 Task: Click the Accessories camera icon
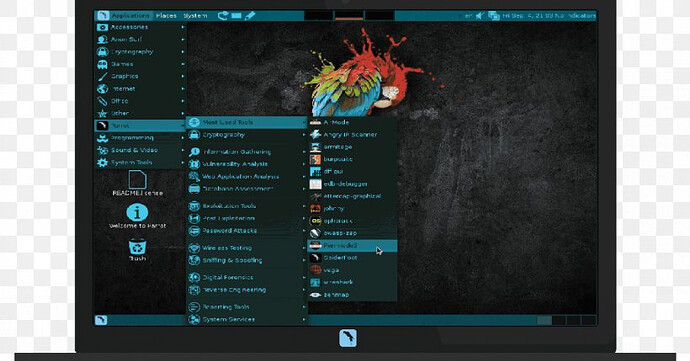click(x=102, y=27)
